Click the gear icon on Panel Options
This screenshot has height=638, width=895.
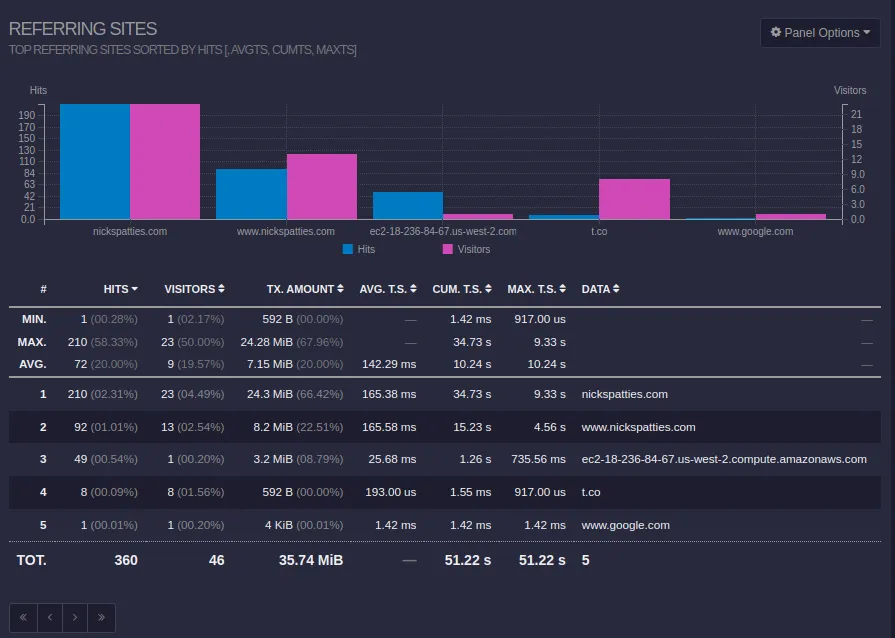coord(776,32)
